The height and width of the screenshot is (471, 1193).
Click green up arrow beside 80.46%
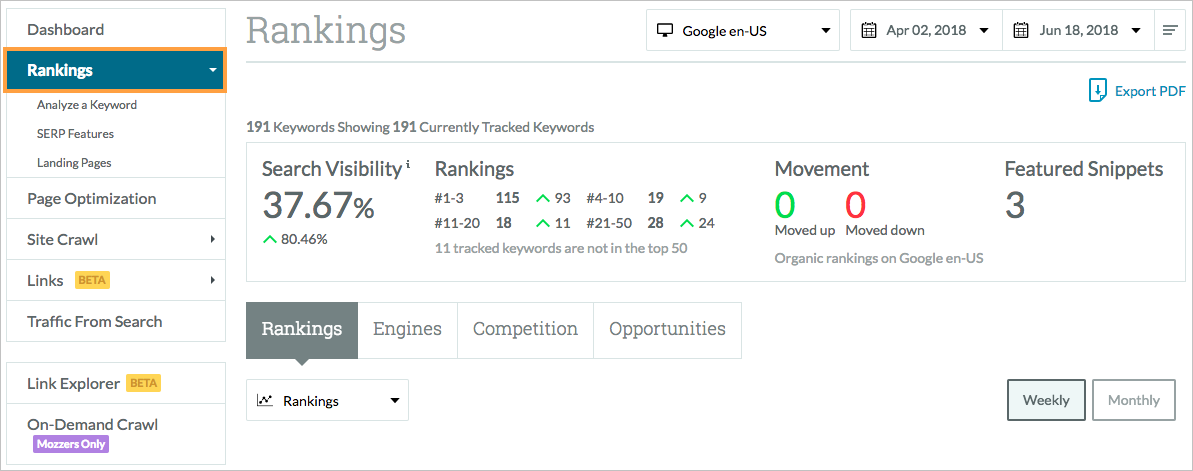coord(269,239)
